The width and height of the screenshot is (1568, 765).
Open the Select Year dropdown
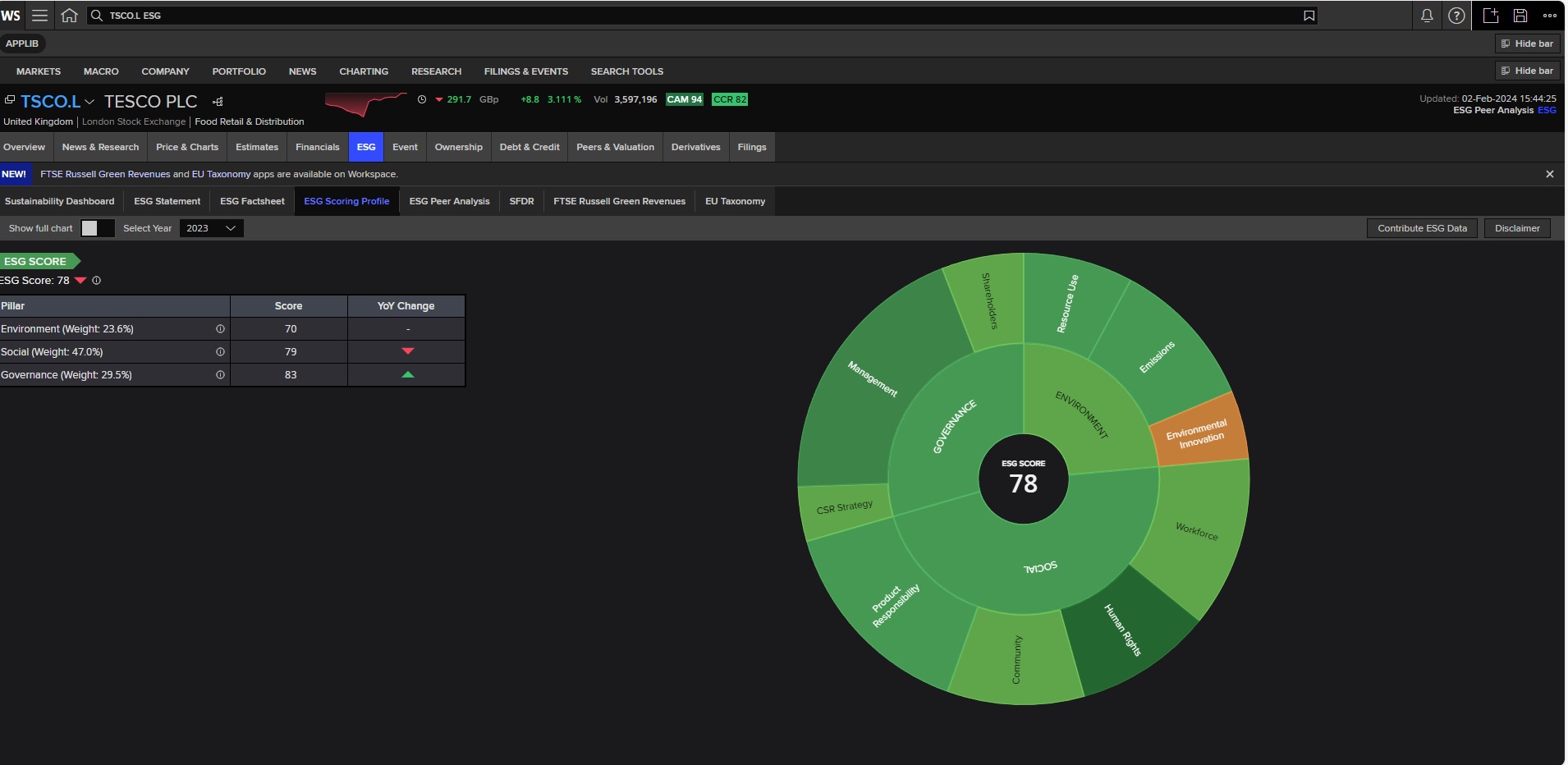tap(210, 228)
